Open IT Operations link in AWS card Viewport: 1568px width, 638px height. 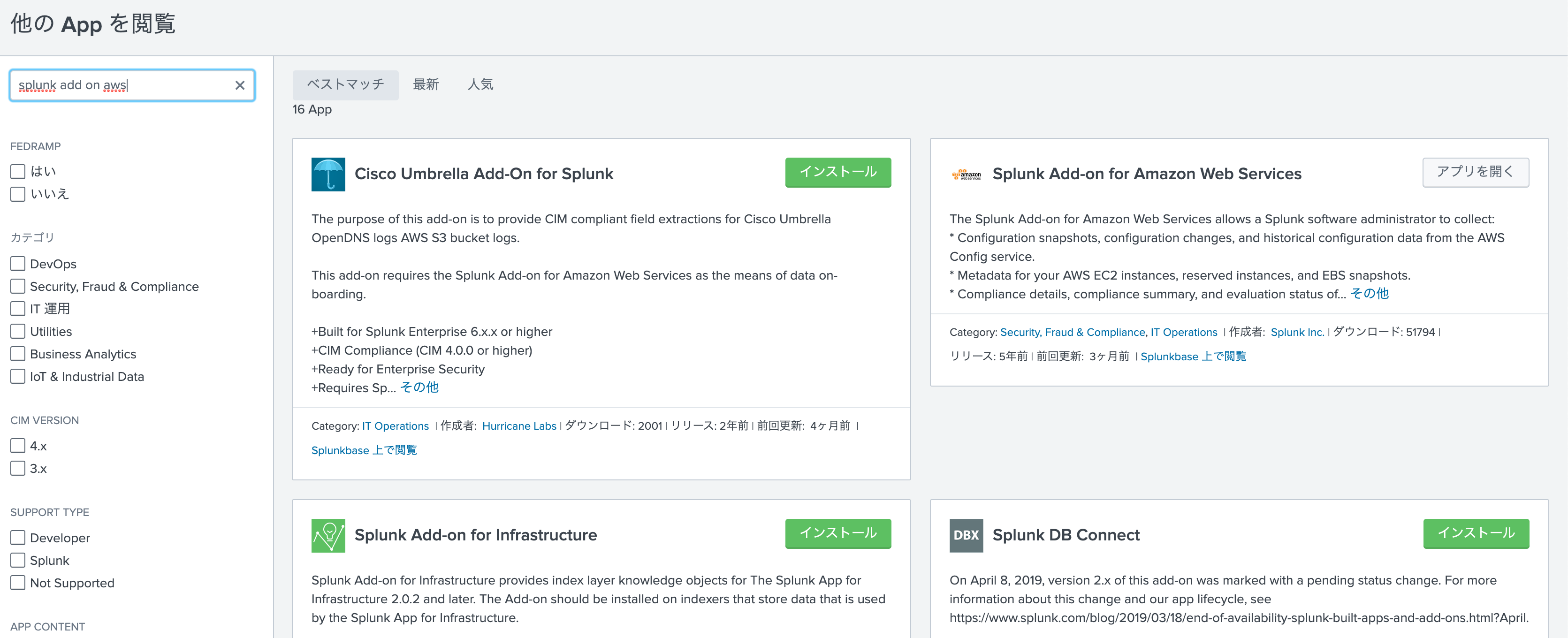pyautogui.click(x=1183, y=333)
